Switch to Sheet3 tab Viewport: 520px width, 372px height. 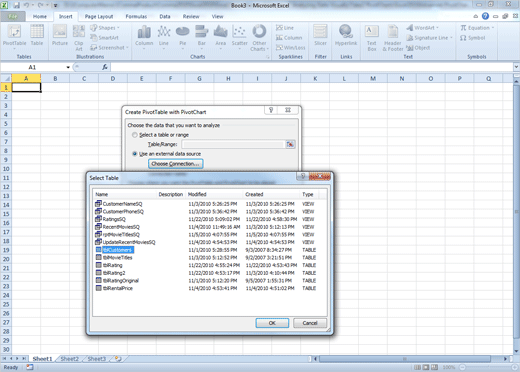click(x=96, y=359)
